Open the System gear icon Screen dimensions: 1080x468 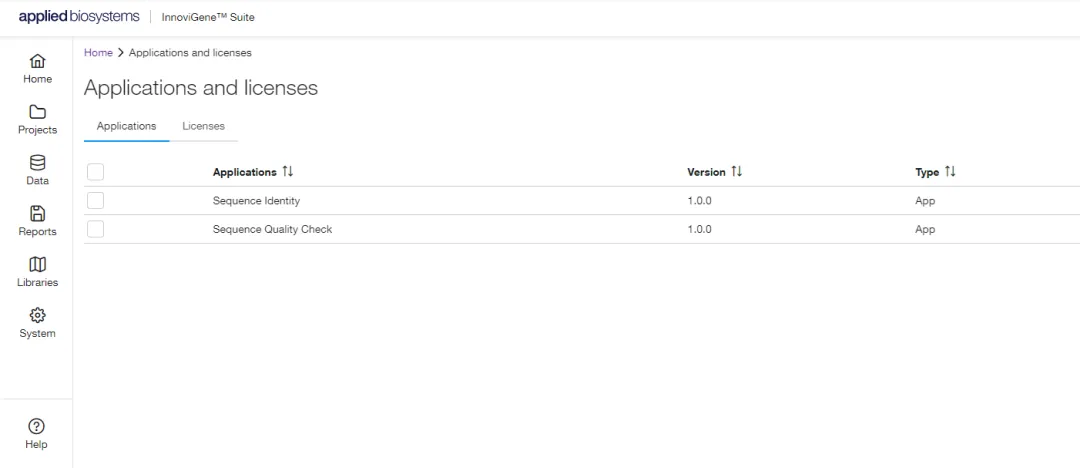(37, 316)
